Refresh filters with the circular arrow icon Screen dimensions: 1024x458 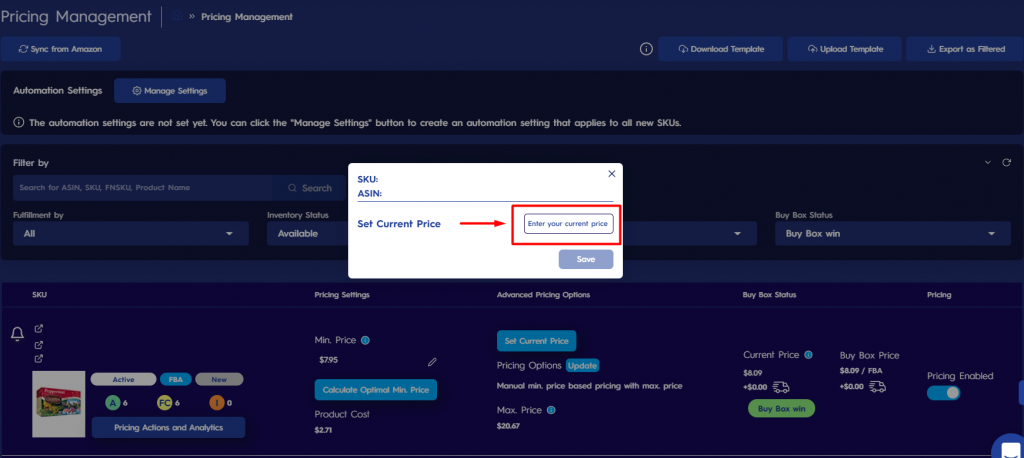click(1006, 163)
